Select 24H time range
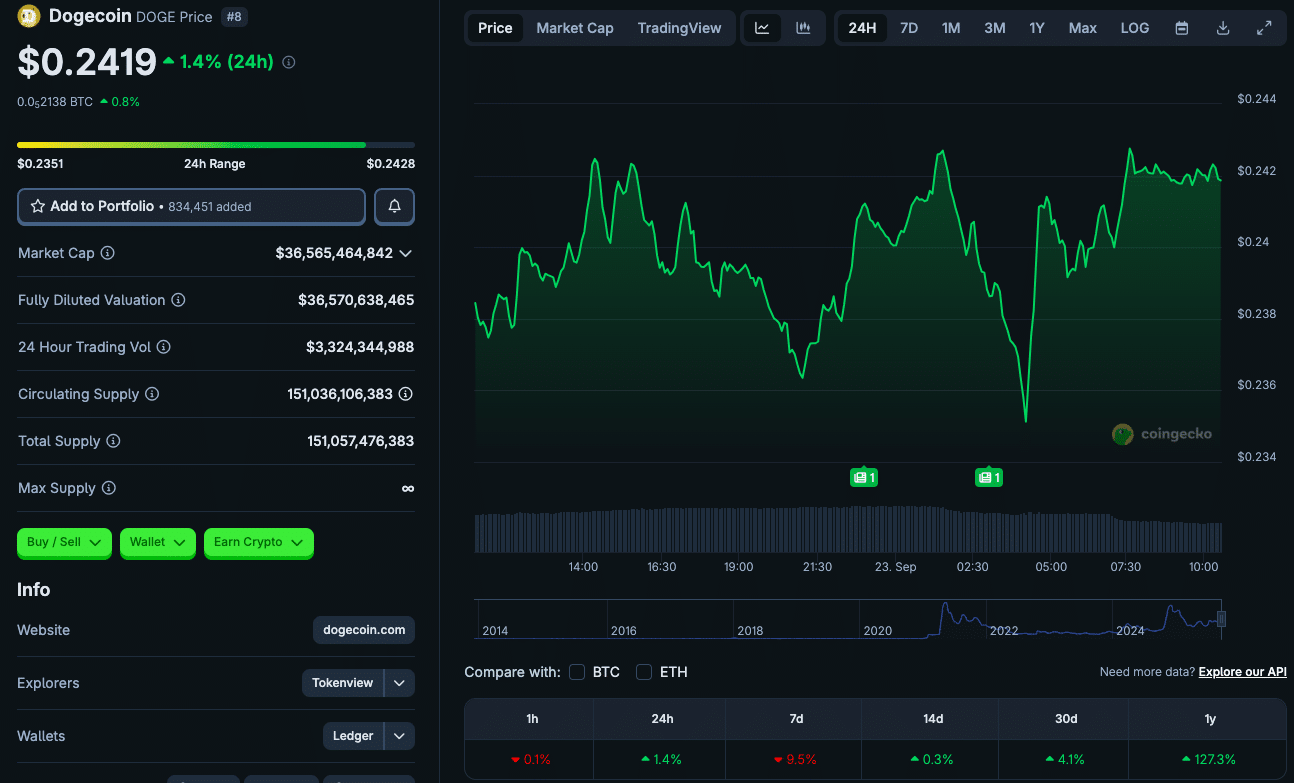This screenshot has height=783, width=1294. point(862,28)
